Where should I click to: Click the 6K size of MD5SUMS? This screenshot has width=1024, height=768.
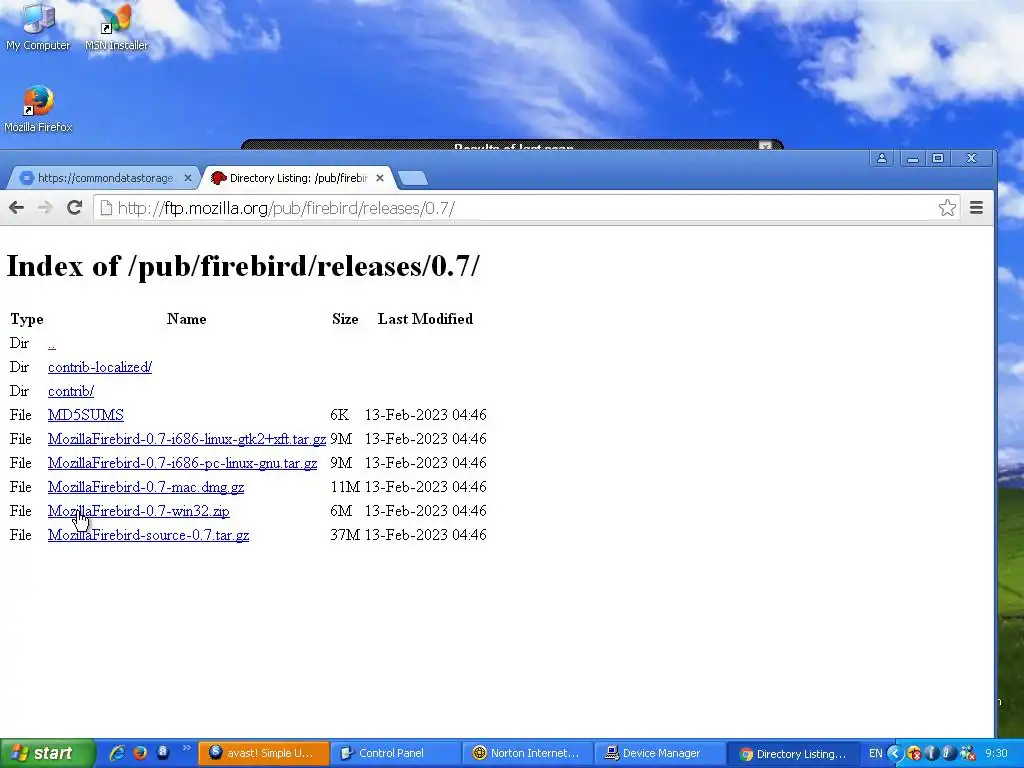pyautogui.click(x=340, y=415)
